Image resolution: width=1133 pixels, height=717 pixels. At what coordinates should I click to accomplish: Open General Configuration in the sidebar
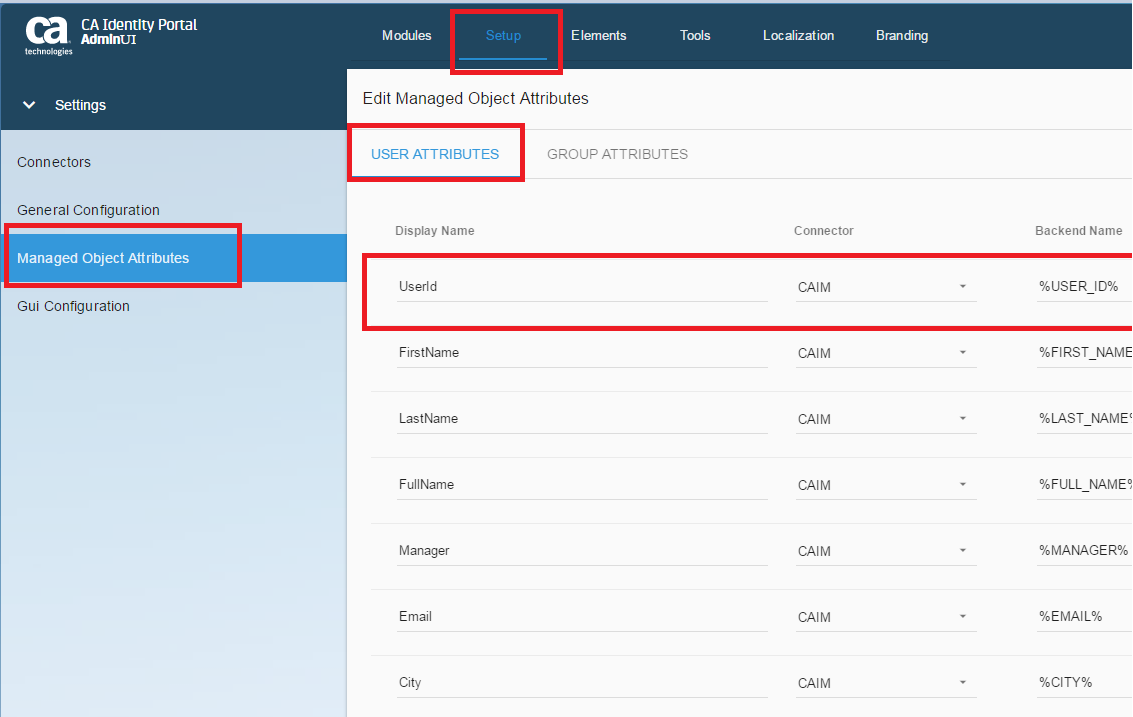click(88, 210)
